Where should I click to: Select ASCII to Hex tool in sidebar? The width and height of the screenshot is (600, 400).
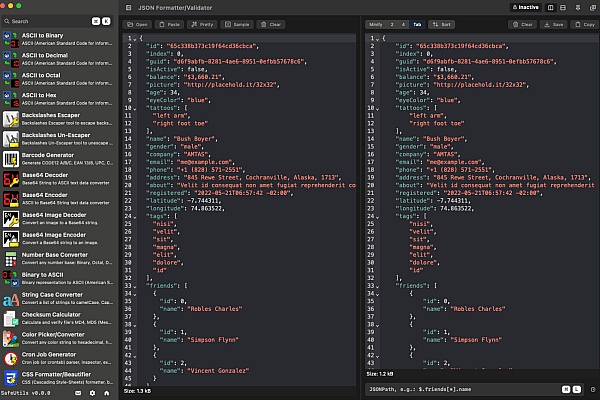coord(59,99)
